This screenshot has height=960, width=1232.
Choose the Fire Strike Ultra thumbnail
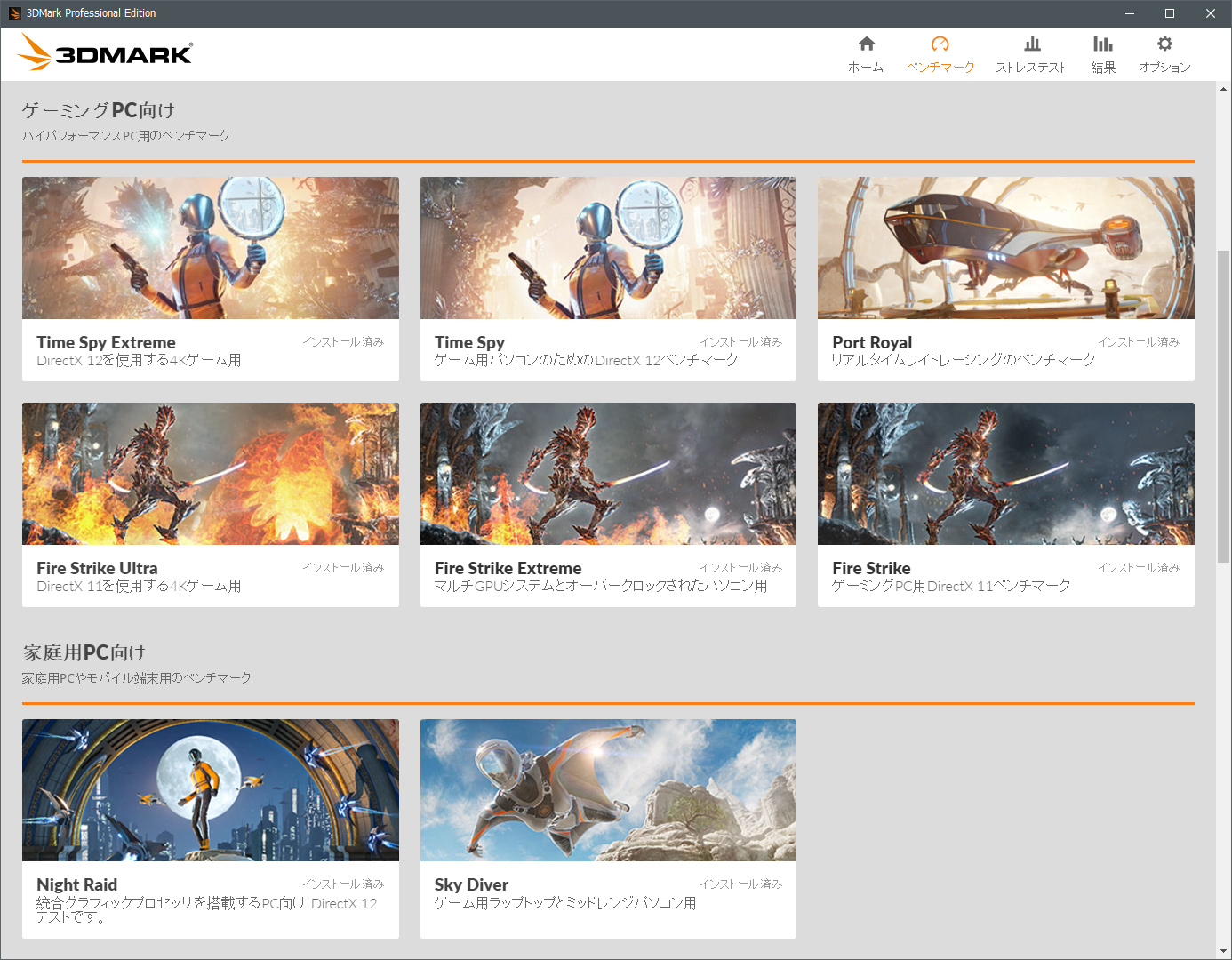pyautogui.click(x=211, y=474)
